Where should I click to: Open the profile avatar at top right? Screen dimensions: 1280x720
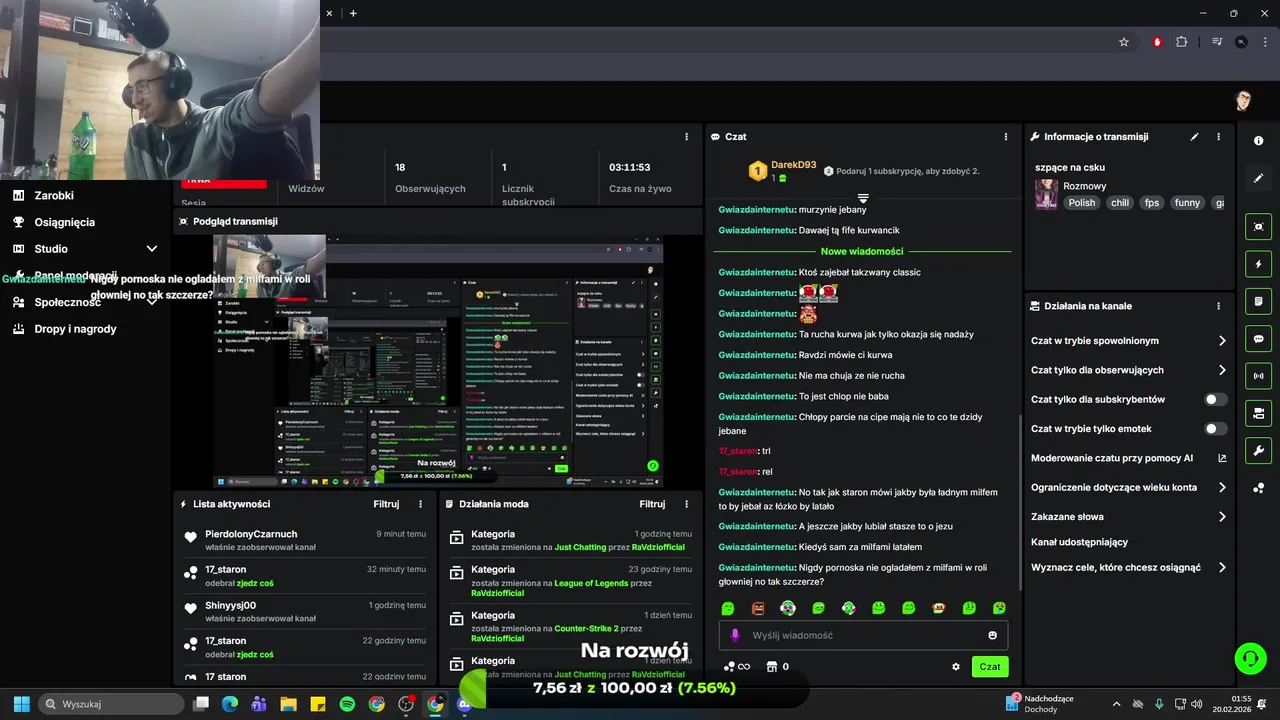pos(1243,100)
